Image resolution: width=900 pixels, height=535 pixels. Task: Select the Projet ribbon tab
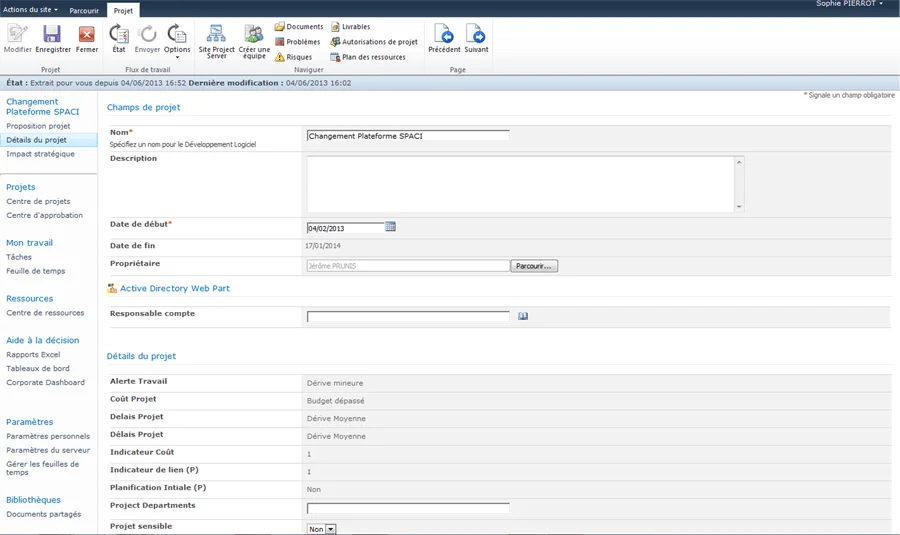(x=122, y=11)
